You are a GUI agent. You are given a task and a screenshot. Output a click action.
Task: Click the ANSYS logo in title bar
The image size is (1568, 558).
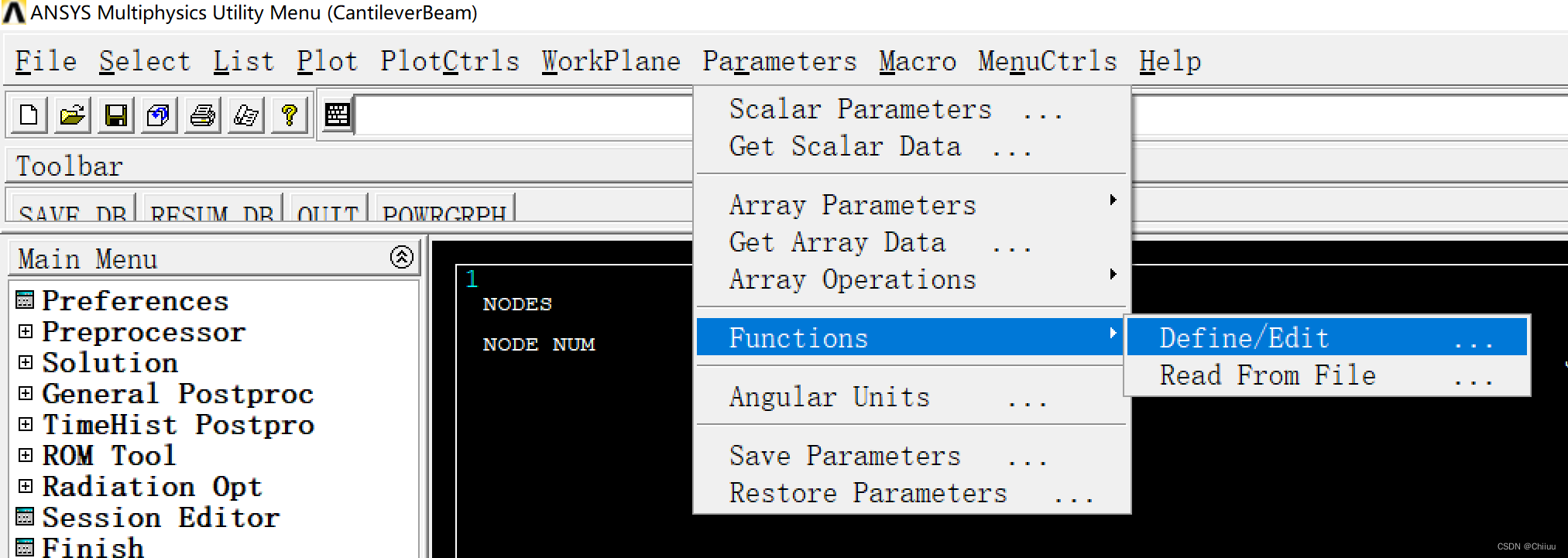tap(13, 12)
